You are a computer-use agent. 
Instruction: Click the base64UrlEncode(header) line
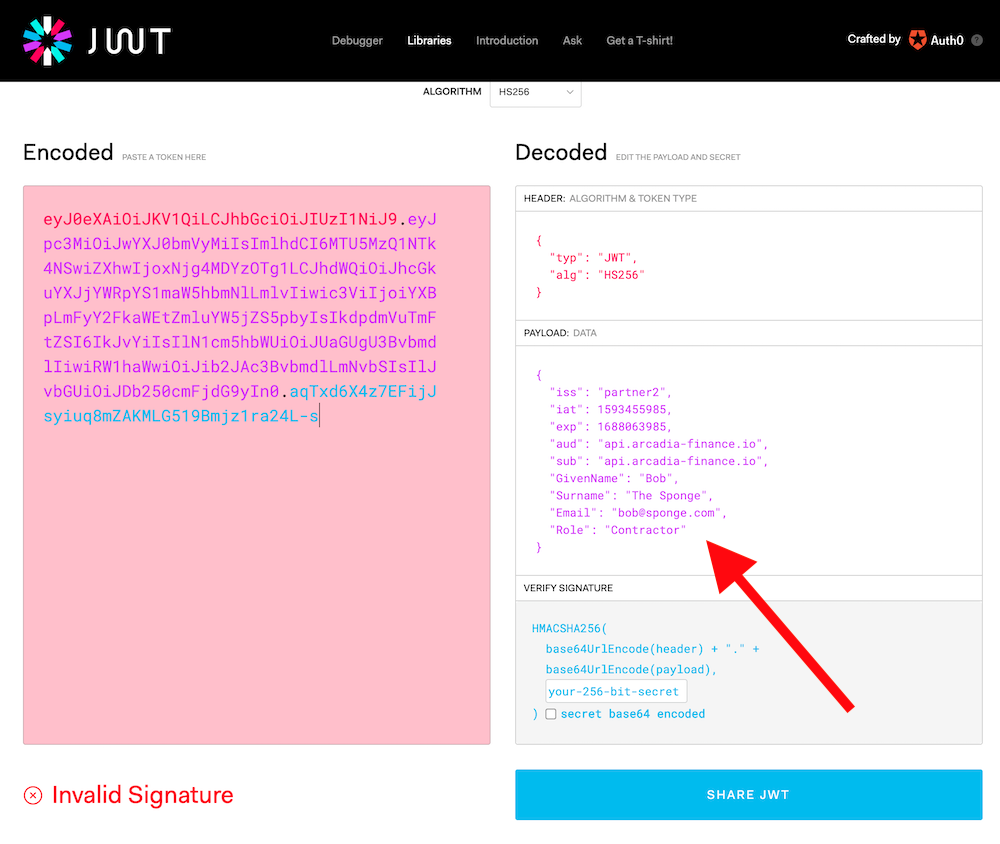tap(652, 649)
